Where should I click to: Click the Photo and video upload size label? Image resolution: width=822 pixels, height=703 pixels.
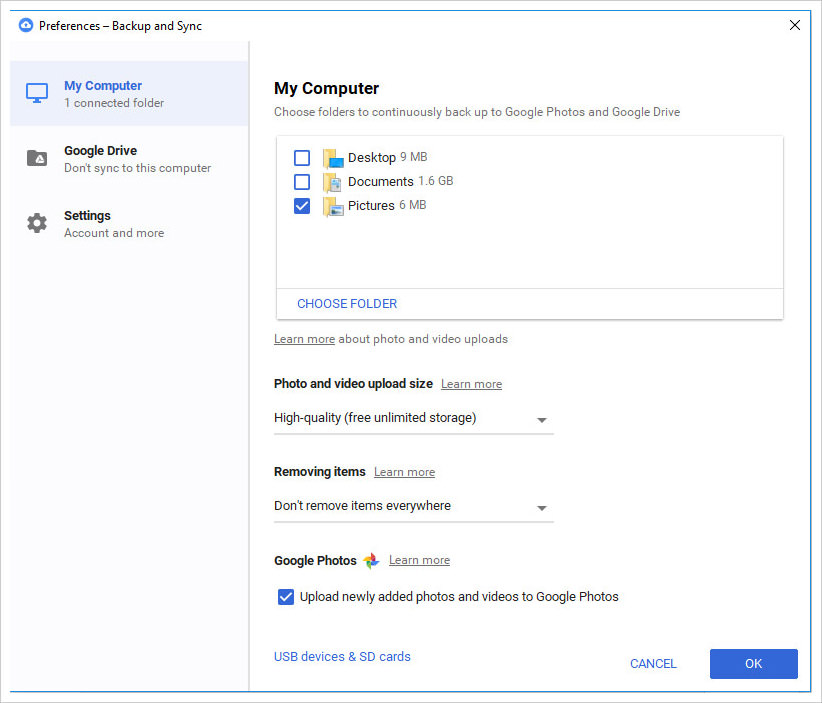pos(353,384)
